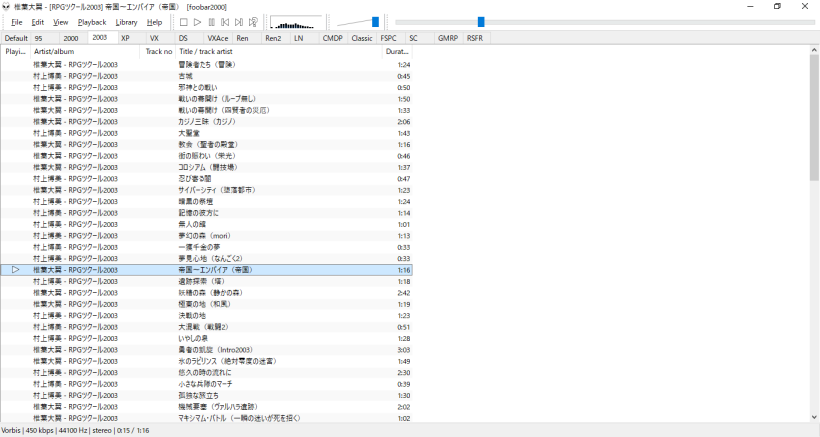The height and width of the screenshot is (437, 820).
Task: Adjust the volume slider handle
Action: tap(375, 22)
